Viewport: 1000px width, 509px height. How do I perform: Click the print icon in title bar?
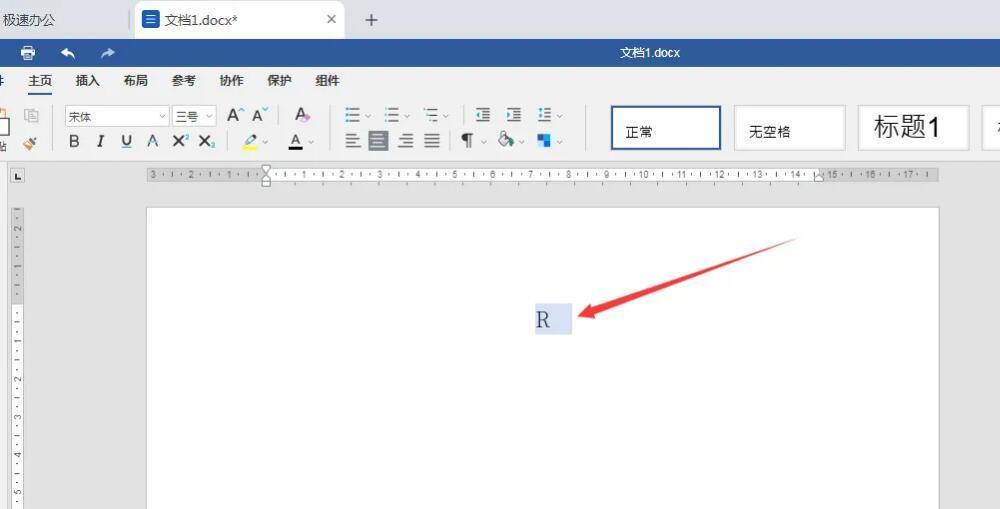(28, 53)
